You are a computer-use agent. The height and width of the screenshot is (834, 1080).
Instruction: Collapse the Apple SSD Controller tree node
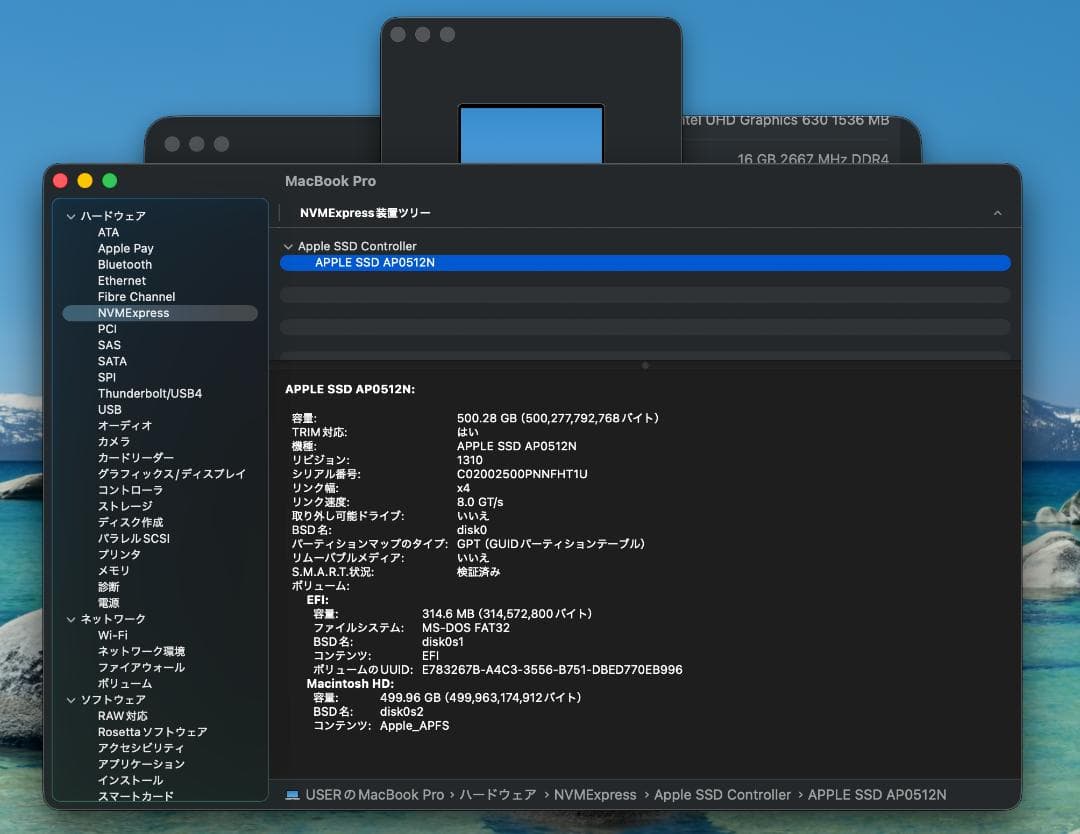click(289, 247)
